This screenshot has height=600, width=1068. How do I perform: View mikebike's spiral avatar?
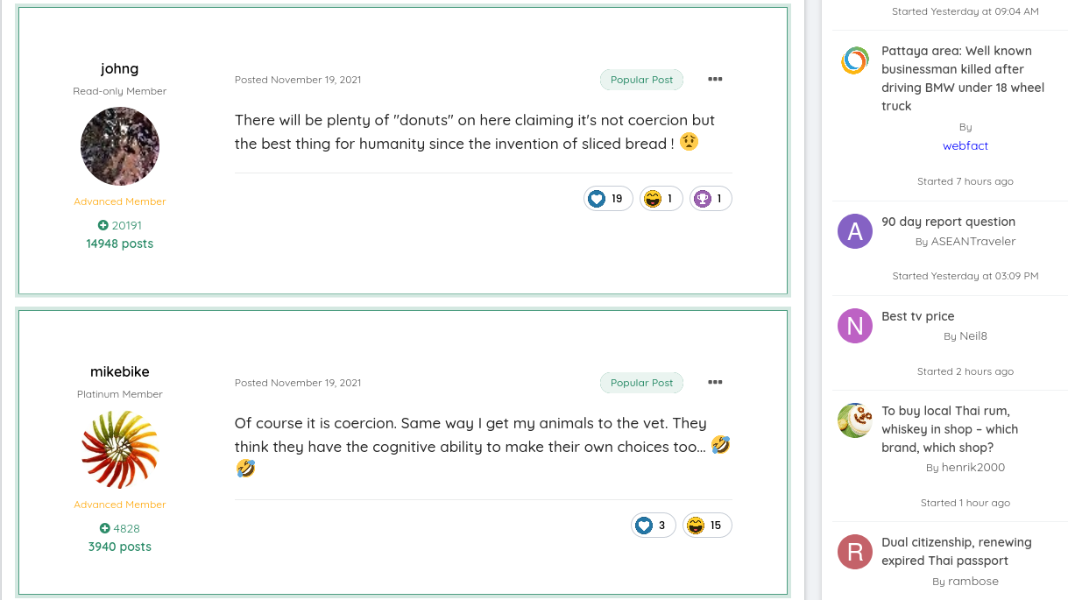pyautogui.click(x=120, y=449)
